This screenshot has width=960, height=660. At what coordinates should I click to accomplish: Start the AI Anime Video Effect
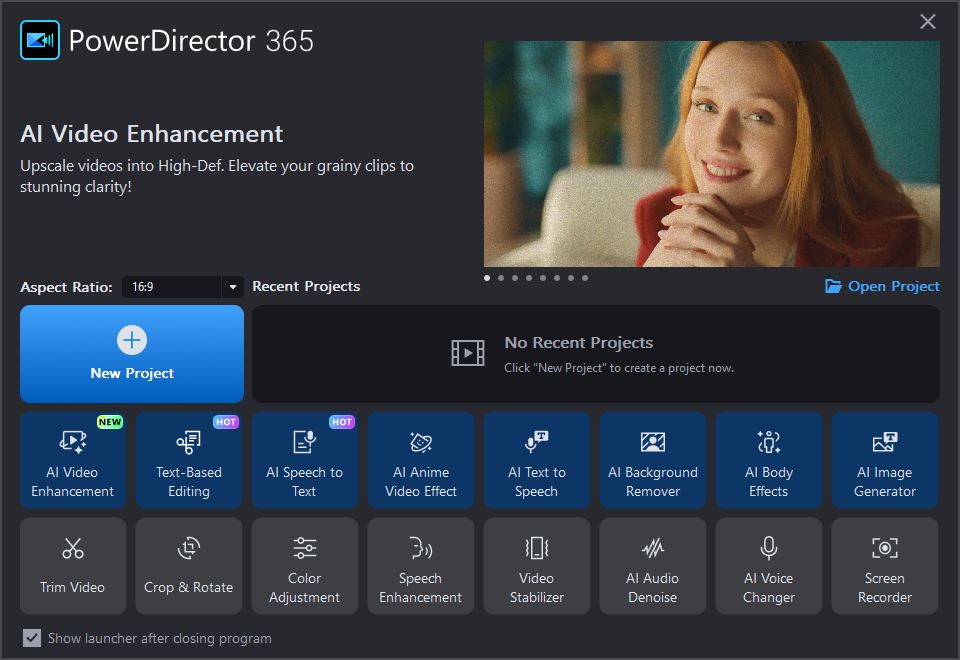click(421, 460)
